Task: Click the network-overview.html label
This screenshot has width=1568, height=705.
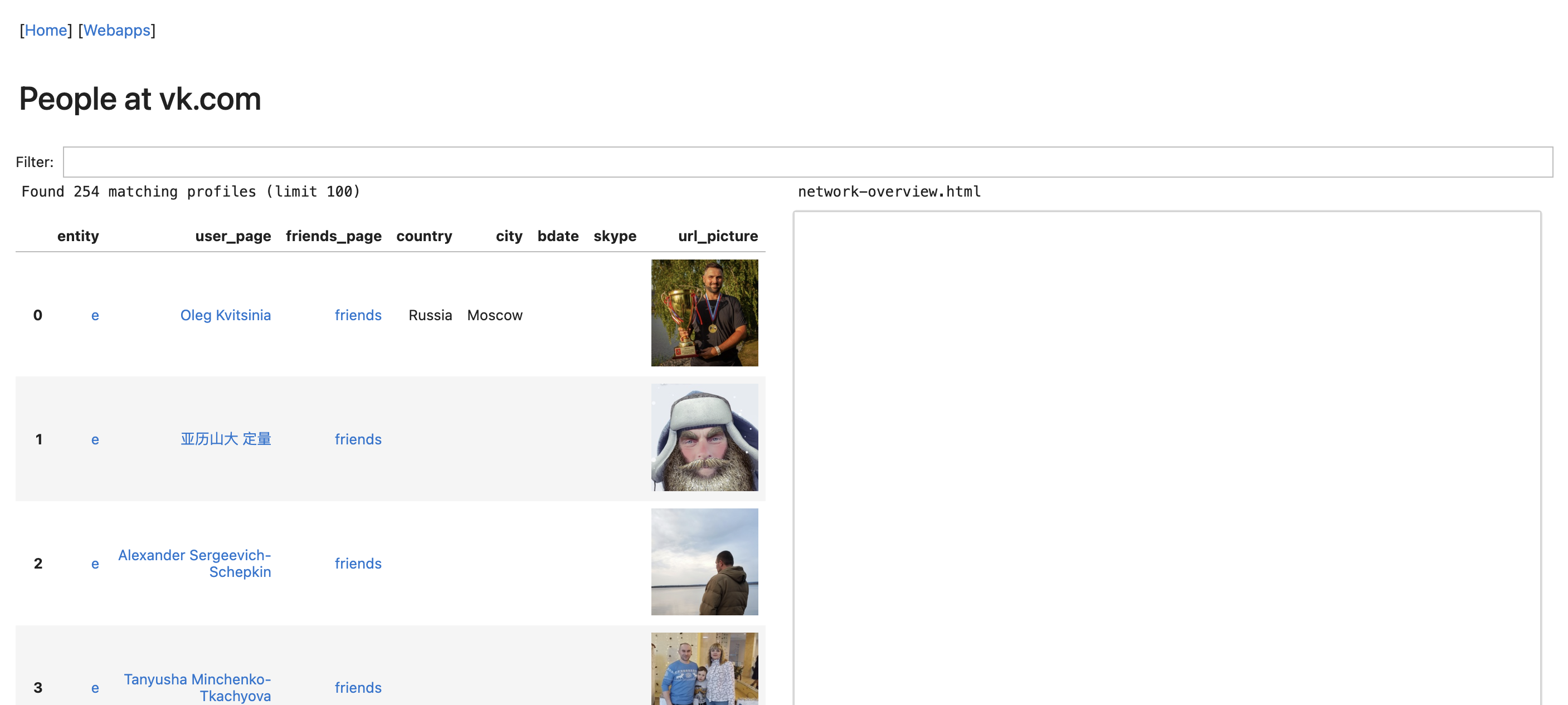Action: pyautogui.click(x=889, y=192)
